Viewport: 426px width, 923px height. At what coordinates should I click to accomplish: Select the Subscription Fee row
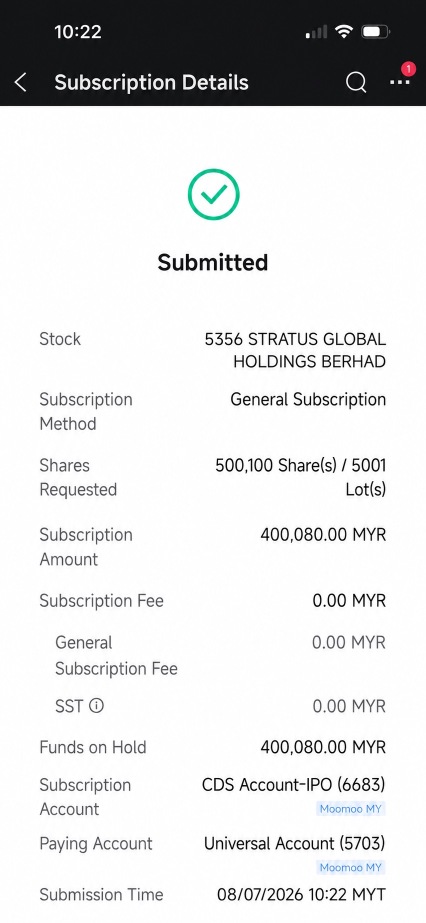(x=213, y=601)
